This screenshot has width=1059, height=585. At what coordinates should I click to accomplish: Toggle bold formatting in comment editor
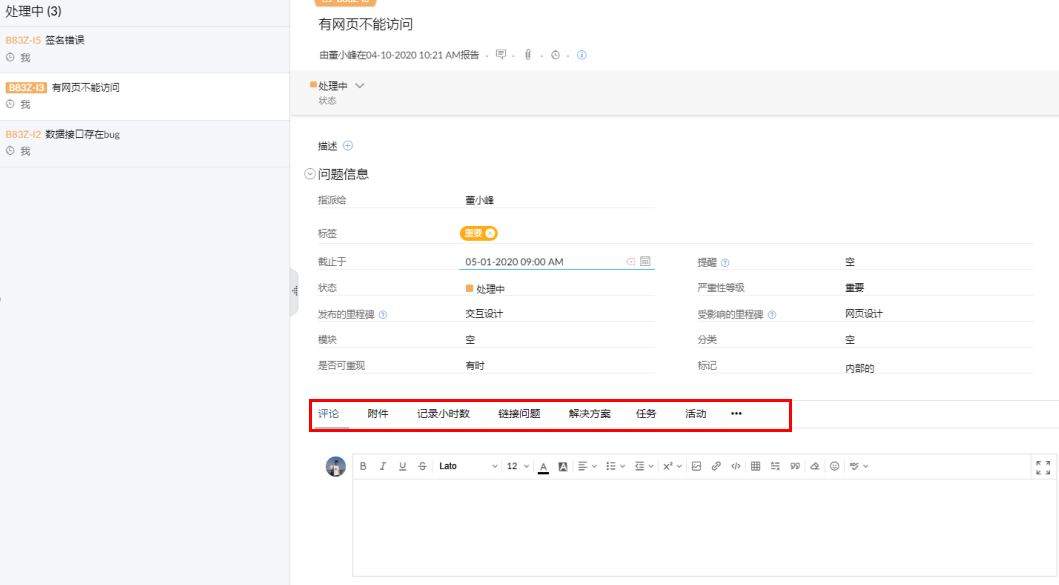click(363, 466)
